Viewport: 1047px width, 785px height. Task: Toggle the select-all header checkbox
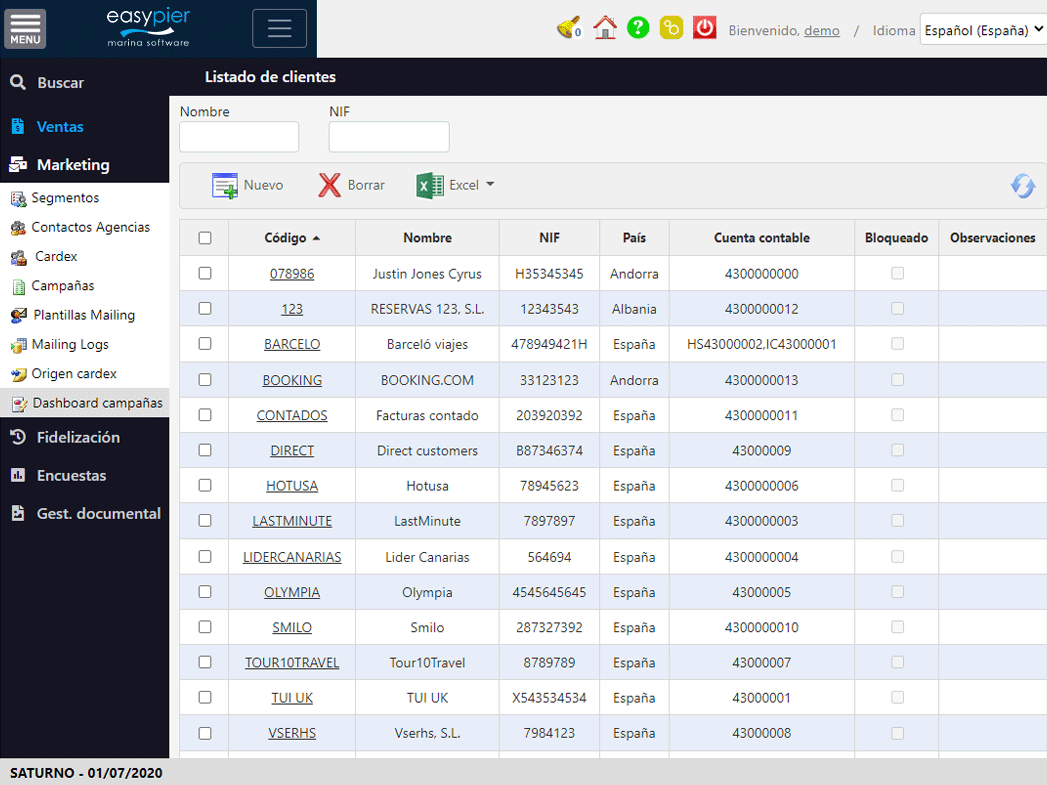point(205,238)
